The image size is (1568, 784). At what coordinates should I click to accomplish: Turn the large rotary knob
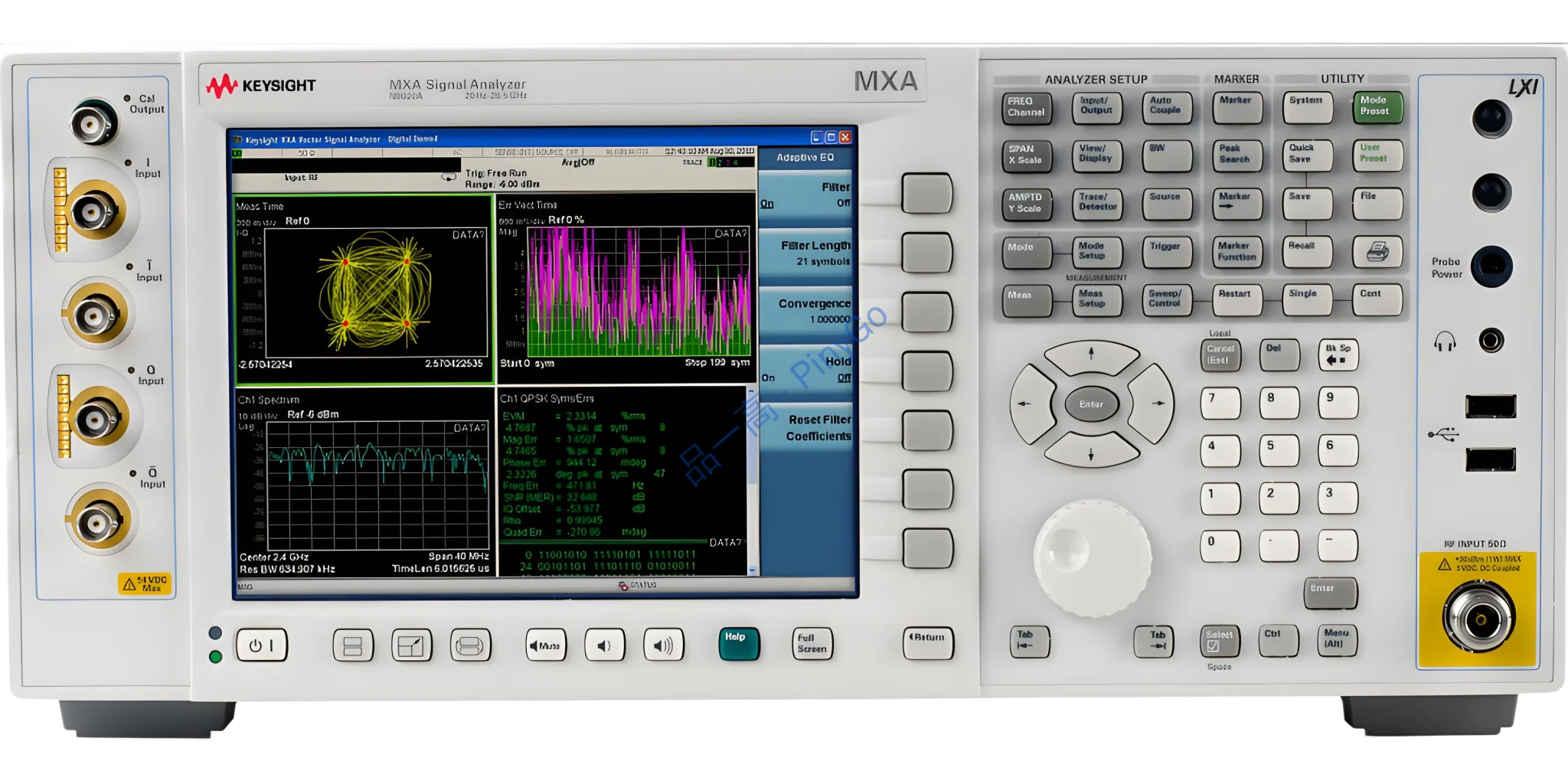click(1093, 557)
